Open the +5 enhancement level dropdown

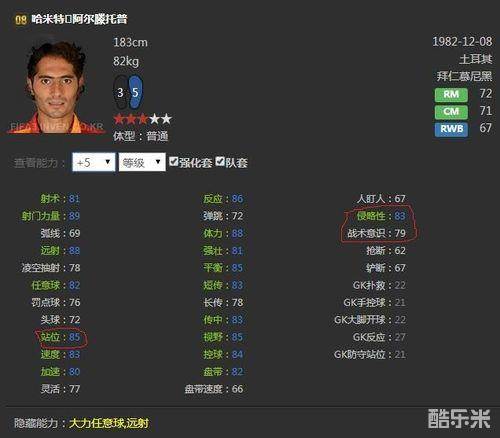(x=94, y=162)
